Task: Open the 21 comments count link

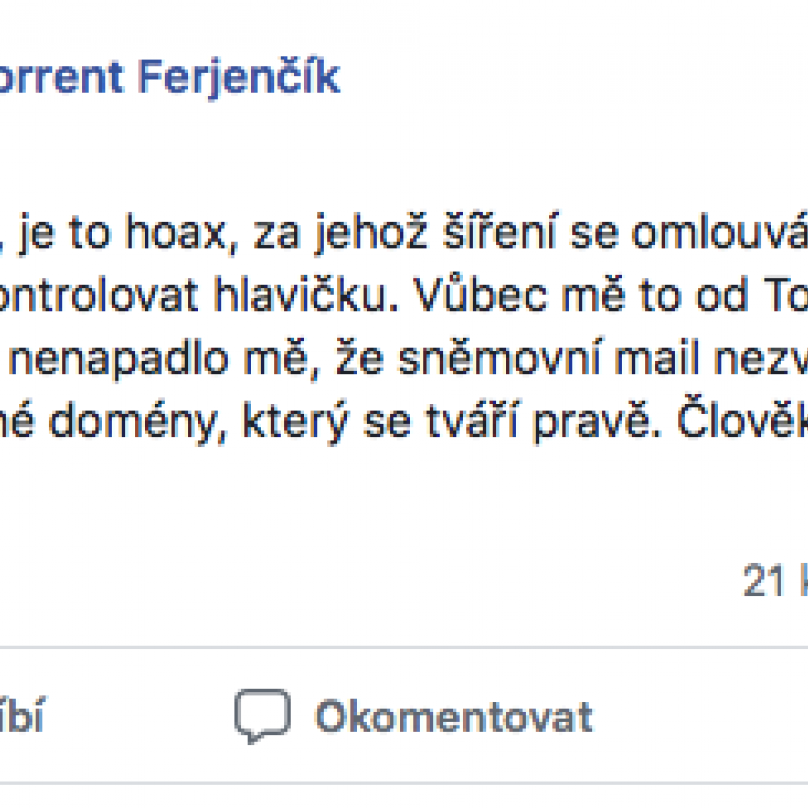Action: (775, 580)
